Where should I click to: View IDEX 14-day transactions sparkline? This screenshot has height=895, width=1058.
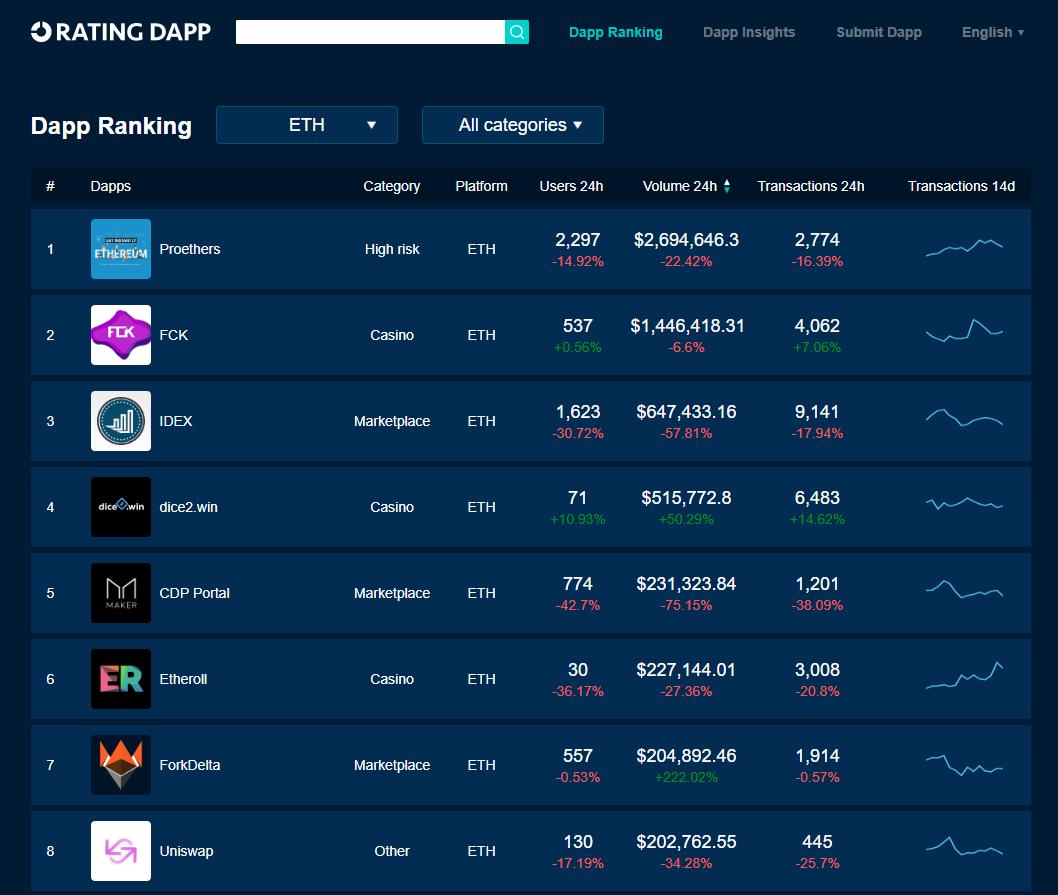click(964, 418)
